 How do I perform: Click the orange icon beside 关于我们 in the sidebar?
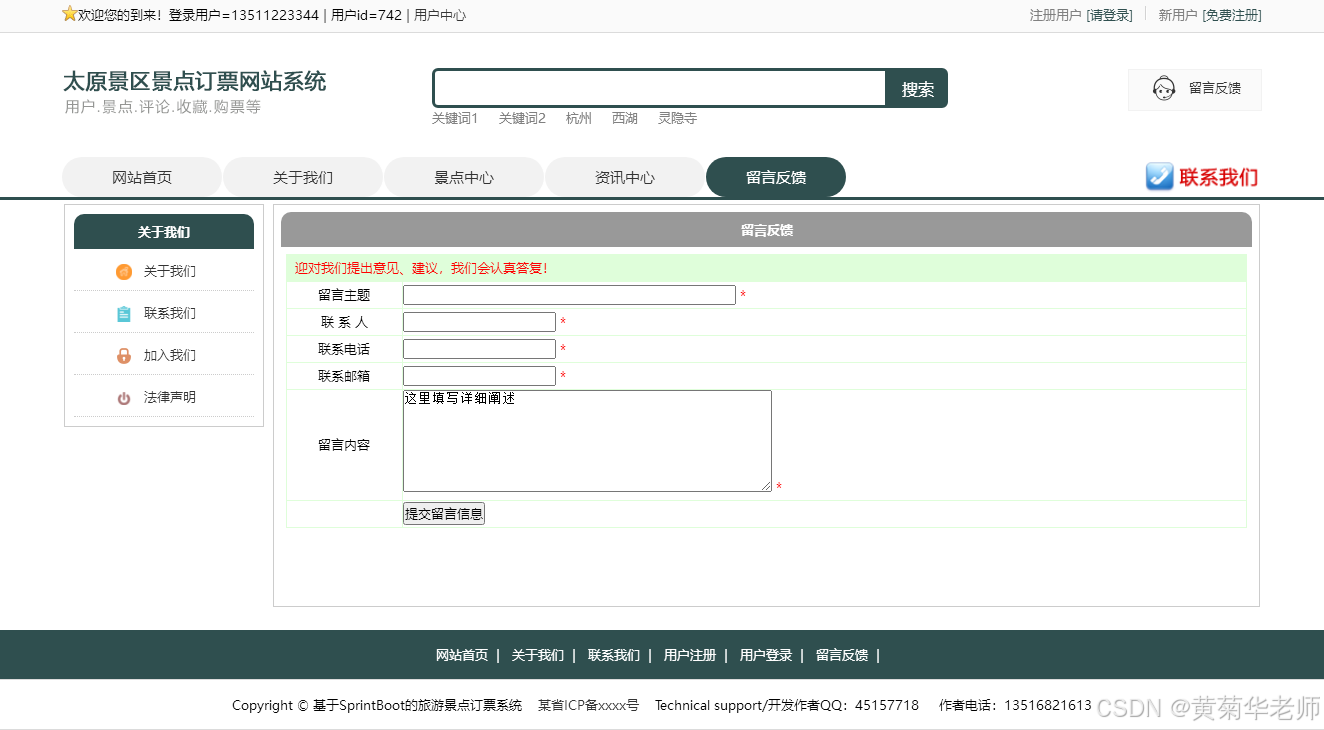(x=124, y=272)
